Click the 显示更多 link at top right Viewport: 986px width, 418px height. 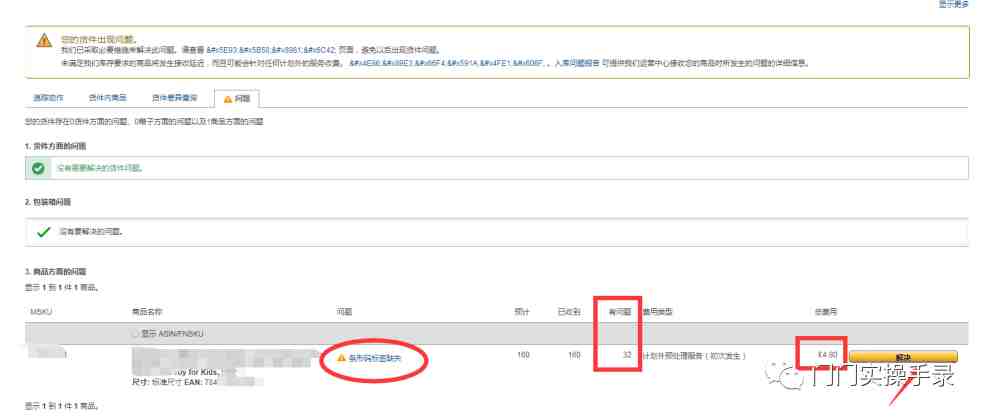point(954,4)
